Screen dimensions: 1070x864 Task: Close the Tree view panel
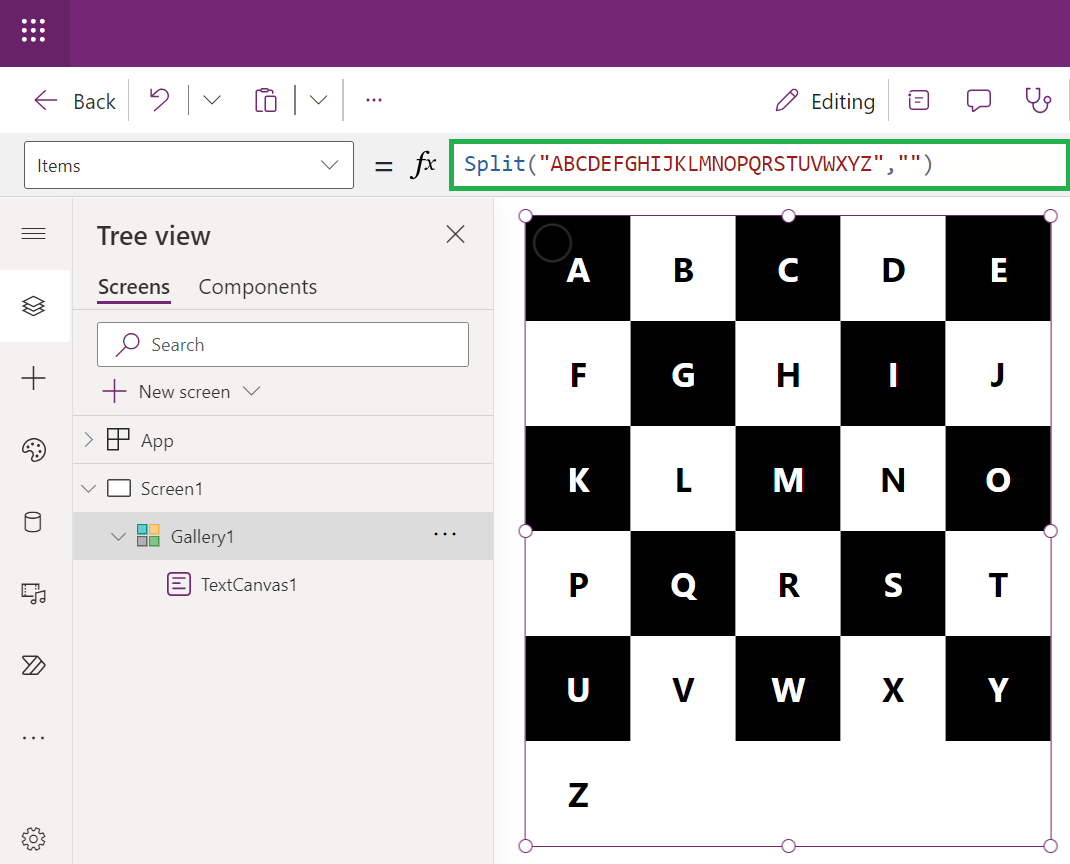click(455, 234)
